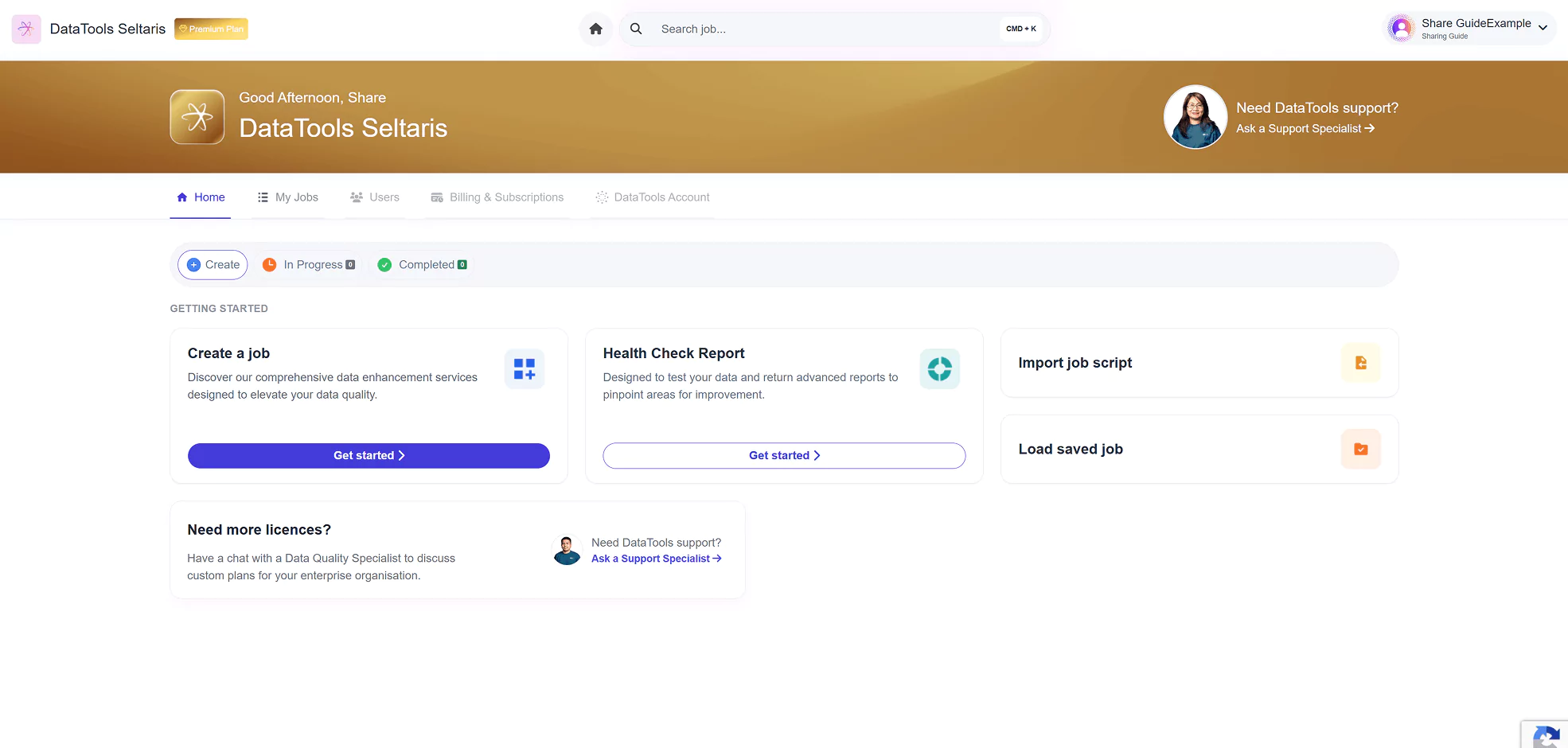Select the Create filter pill
Viewport: 1568px width, 748px height.
pos(213,265)
